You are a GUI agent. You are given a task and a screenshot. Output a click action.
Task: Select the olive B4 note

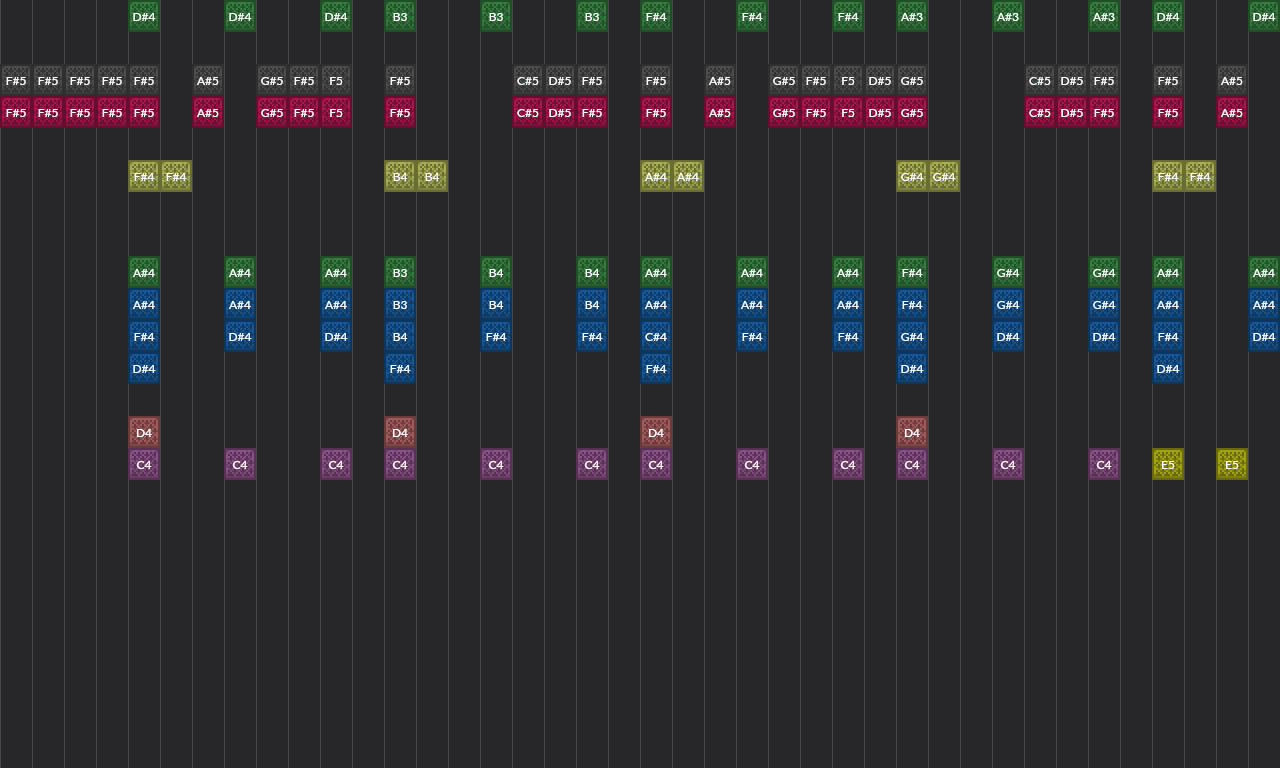pos(400,176)
